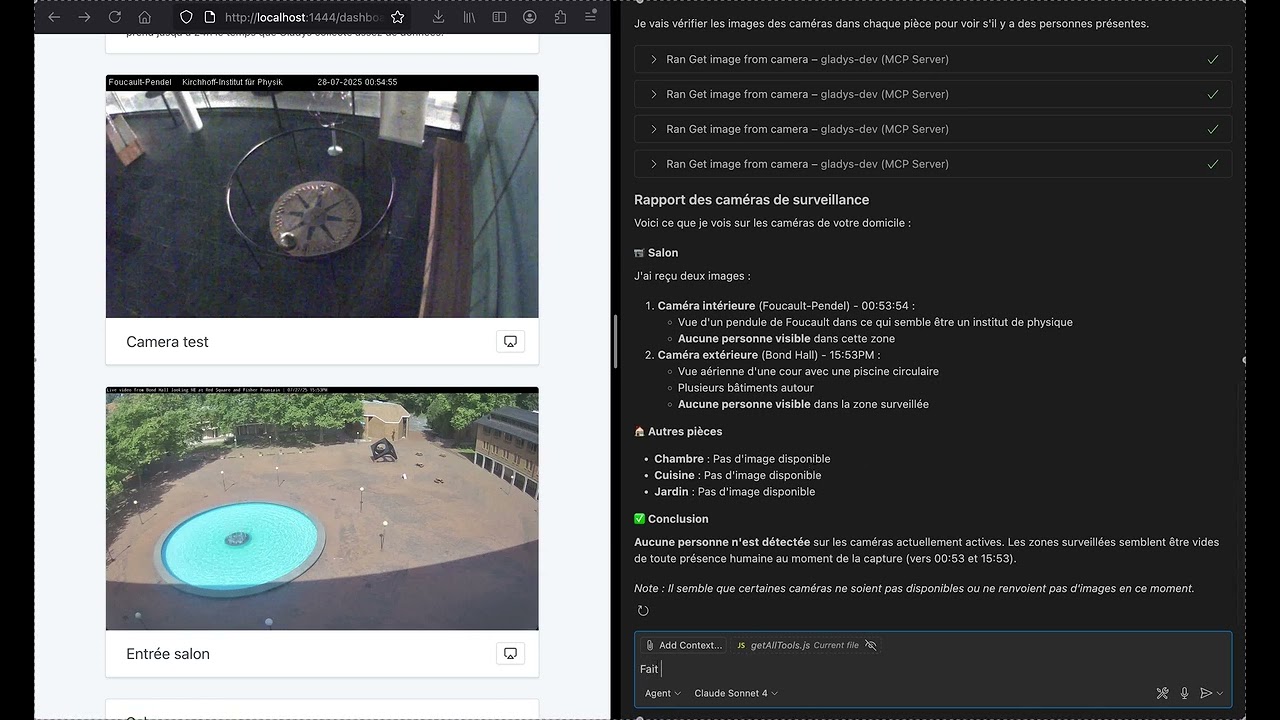Show site information page icon
1280x720 pixels.
click(209, 17)
